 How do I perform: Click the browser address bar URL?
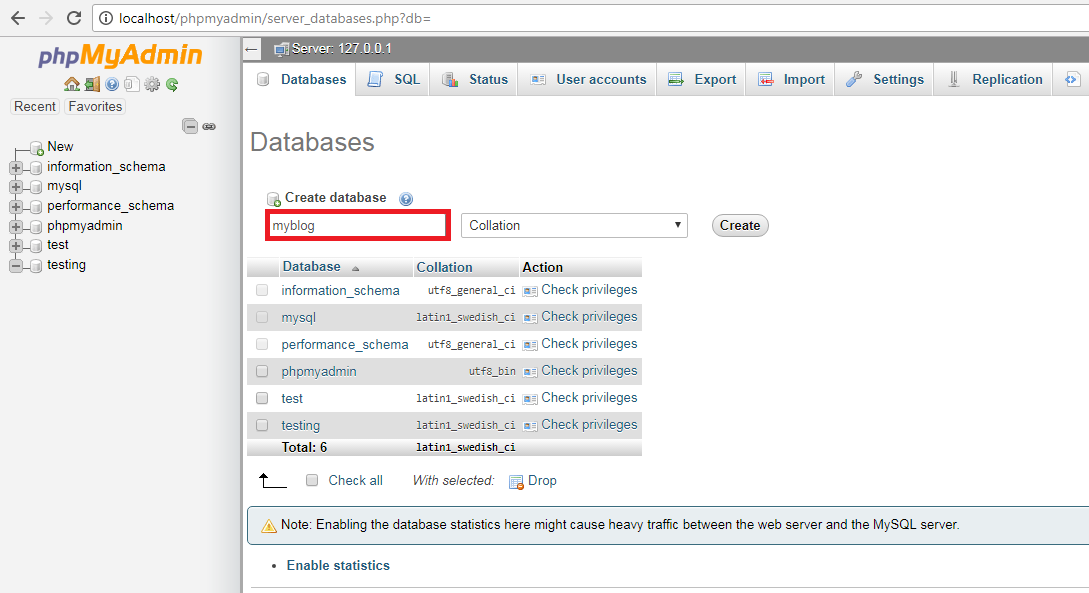(274, 19)
